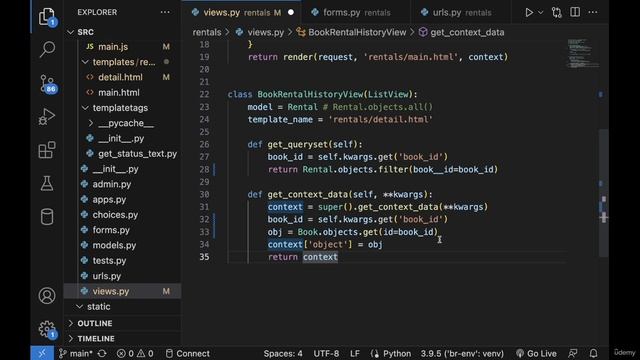
Task: Click line number 28 gutter
Action: pyautogui.click(x=204, y=169)
